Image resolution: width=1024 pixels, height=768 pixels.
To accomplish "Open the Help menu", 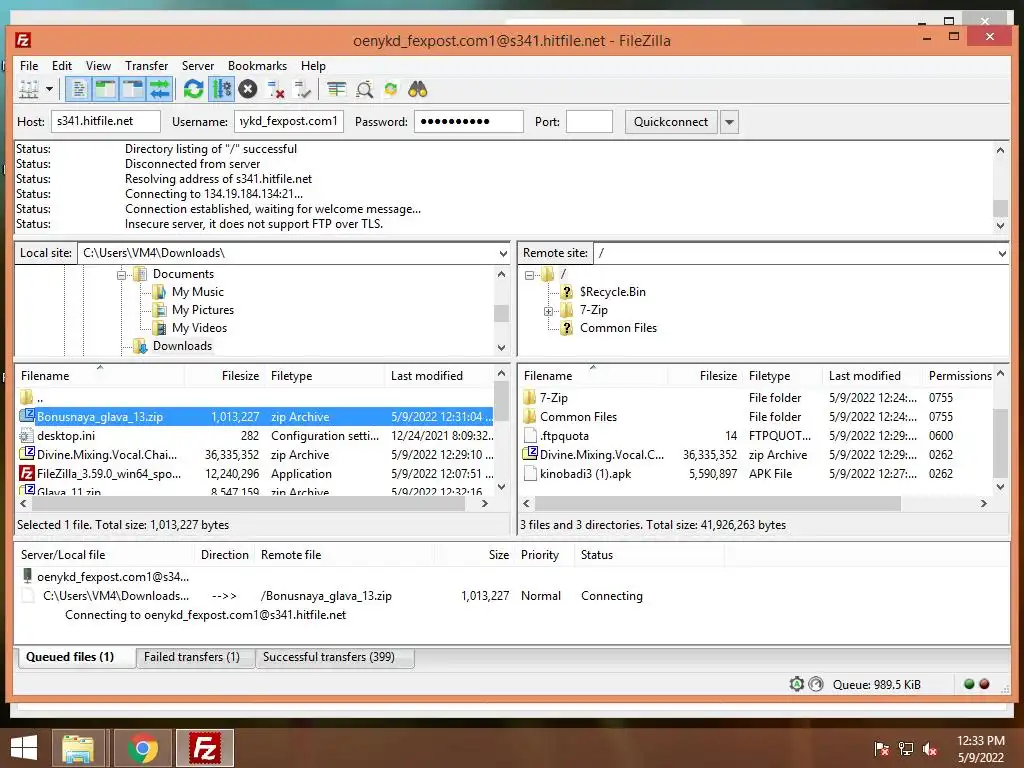I will pyautogui.click(x=313, y=66).
